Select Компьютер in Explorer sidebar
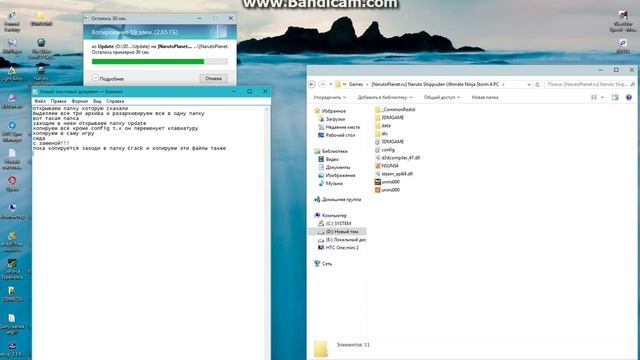This screenshot has height=360, width=640. 330,216
